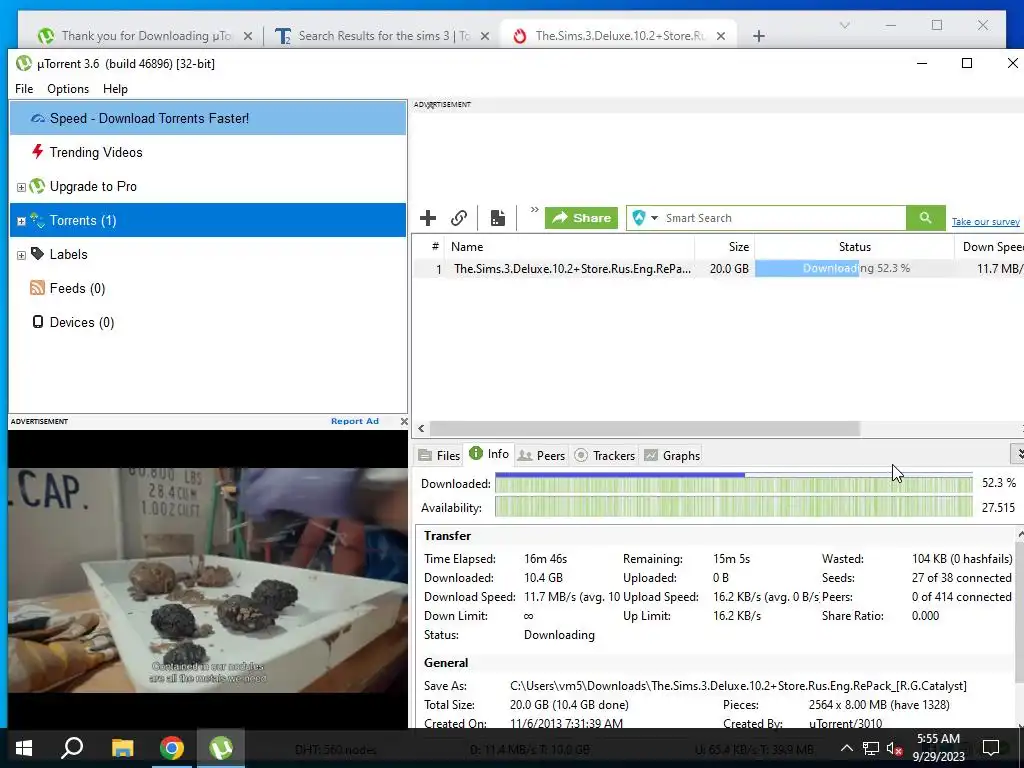Select Torrents (1) in the sidebar
The height and width of the screenshot is (768, 1024).
click(208, 220)
